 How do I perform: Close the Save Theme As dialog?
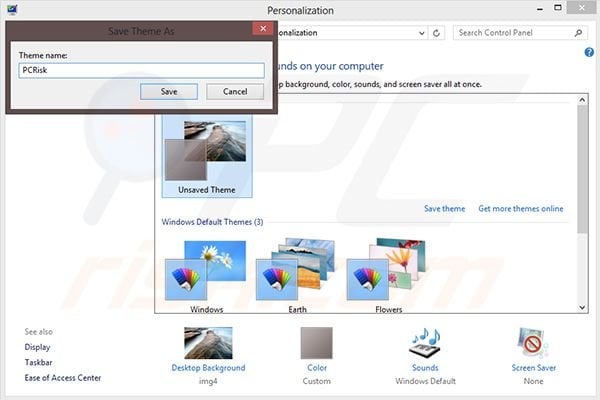point(263,29)
